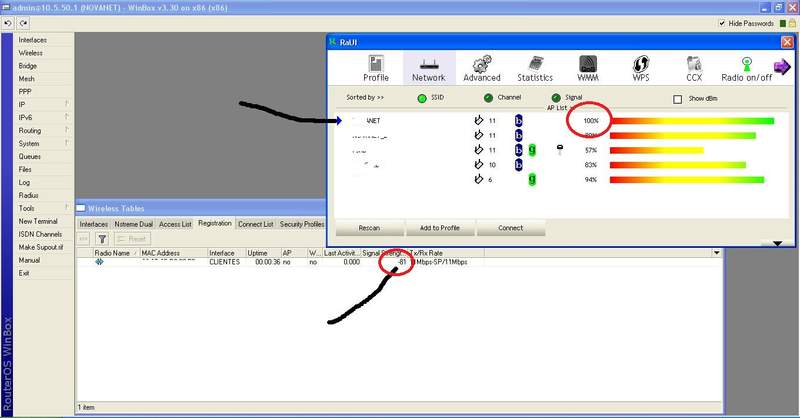Click the Rescan button
Screen dimensions: 800x418
369,228
